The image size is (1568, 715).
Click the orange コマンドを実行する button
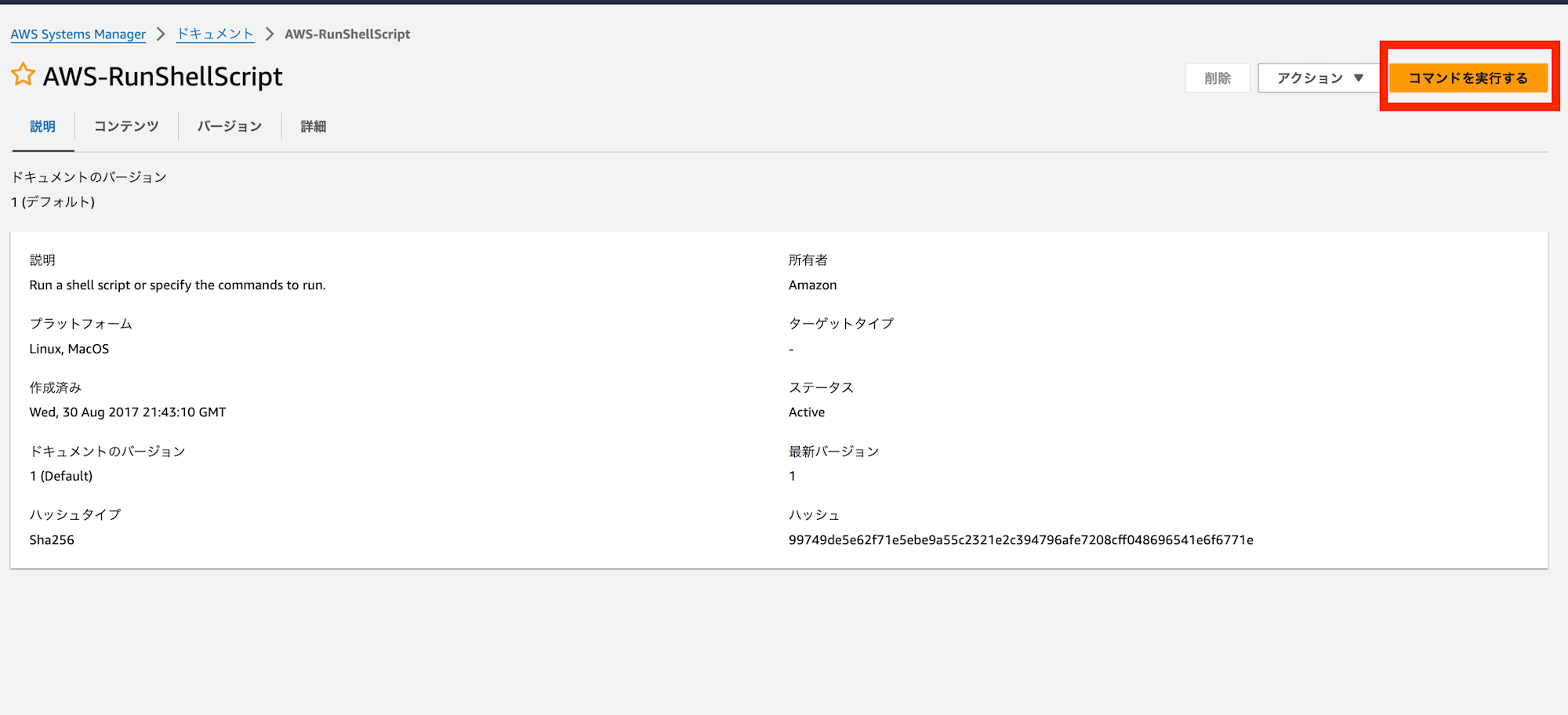(1468, 78)
